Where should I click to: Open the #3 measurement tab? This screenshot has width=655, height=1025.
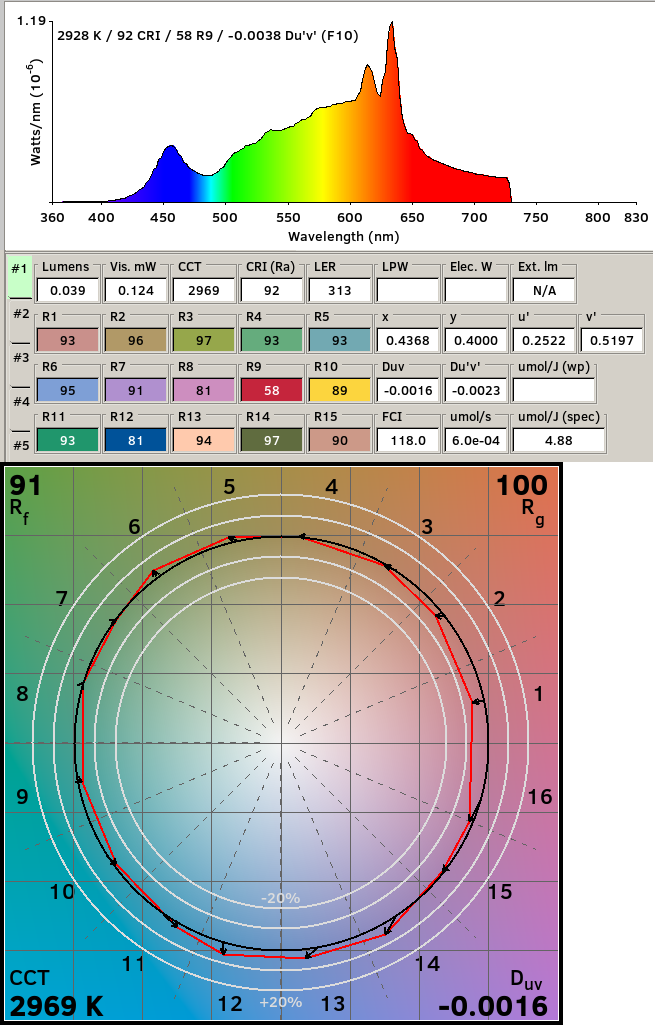click(x=21, y=364)
